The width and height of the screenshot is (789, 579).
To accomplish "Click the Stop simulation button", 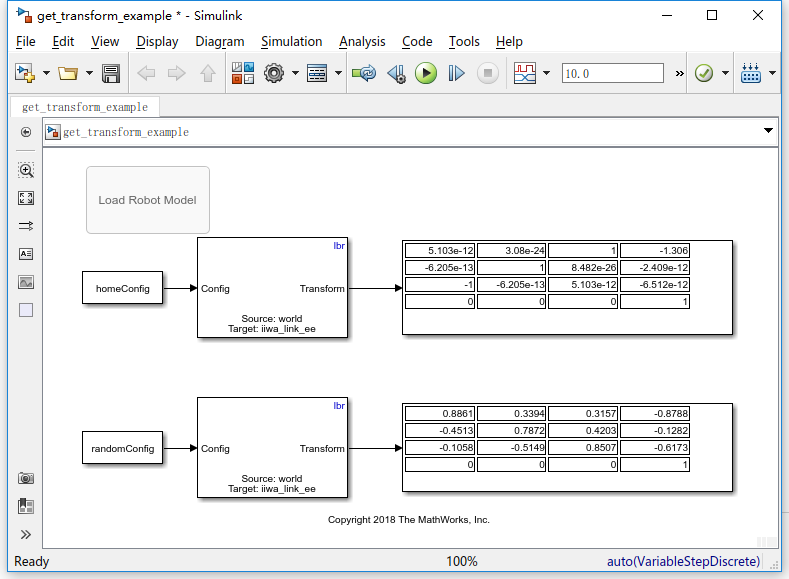I will pos(488,73).
